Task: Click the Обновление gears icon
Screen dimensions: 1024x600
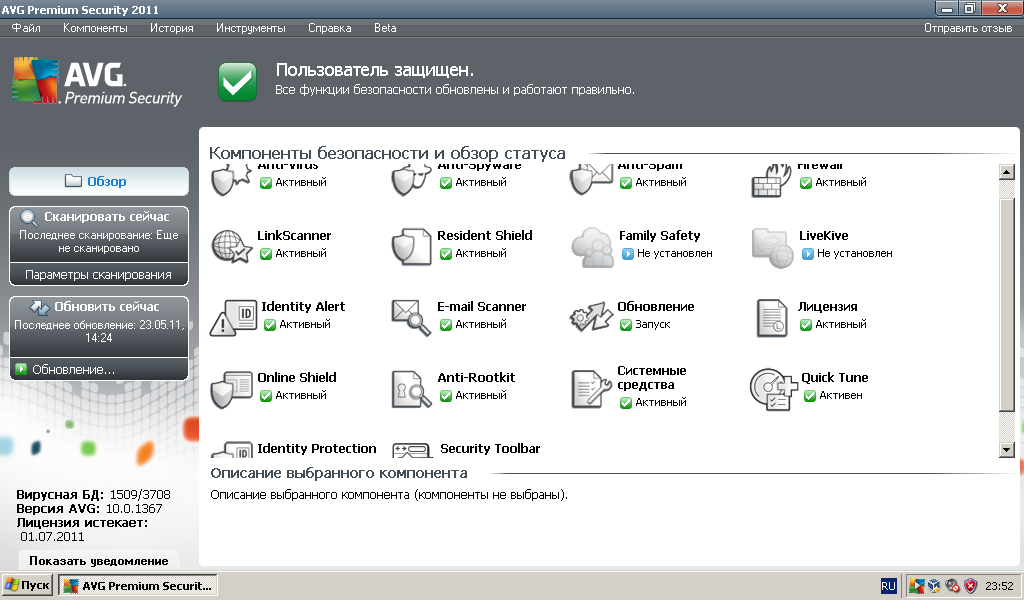Action: [x=592, y=317]
